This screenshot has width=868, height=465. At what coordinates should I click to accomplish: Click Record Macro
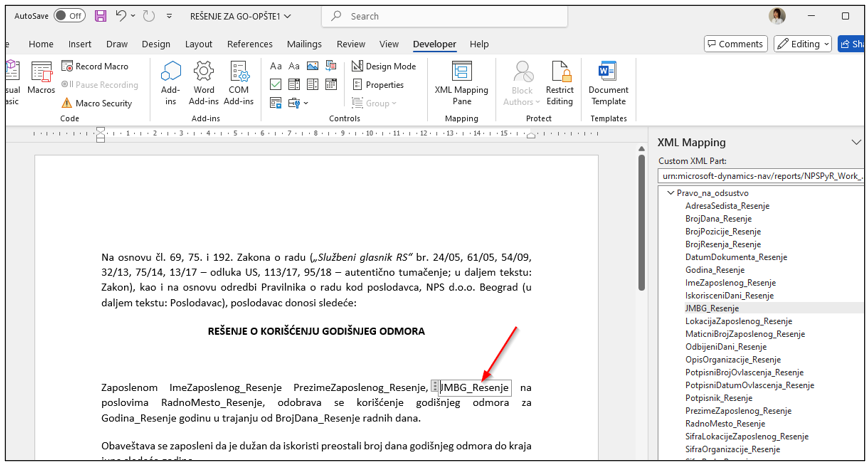[95, 66]
